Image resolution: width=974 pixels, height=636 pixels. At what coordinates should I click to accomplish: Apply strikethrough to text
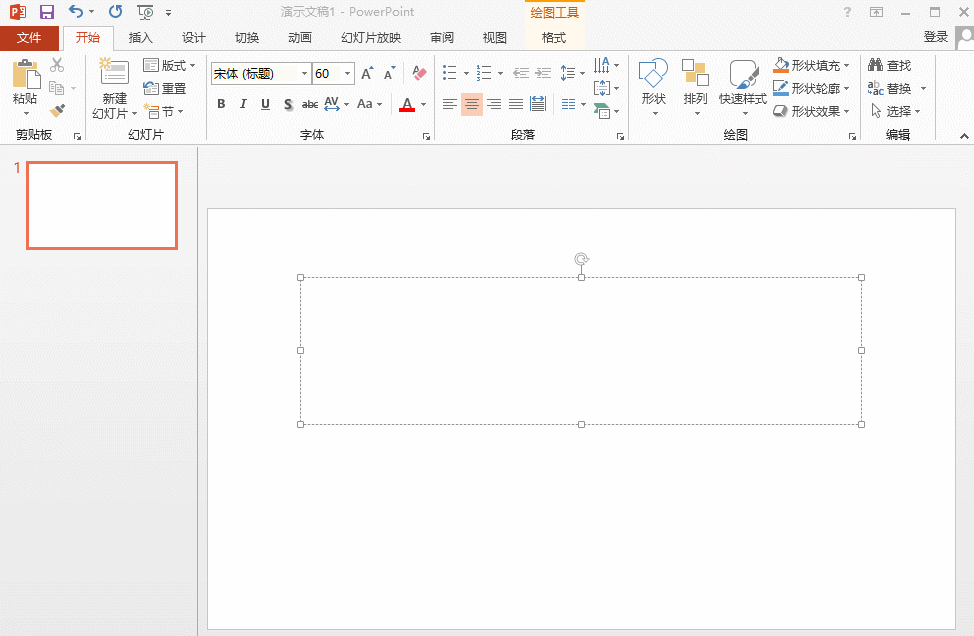[x=309, y=104]
